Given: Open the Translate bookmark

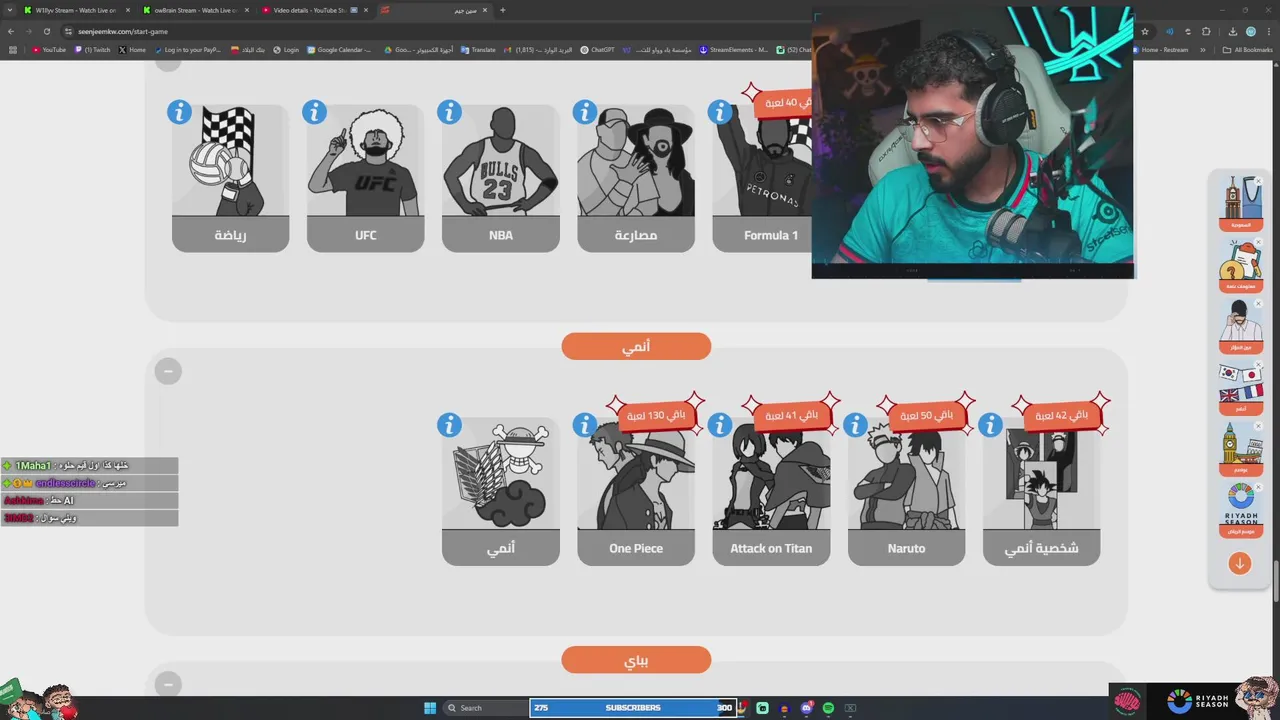Looking at the screenshot, I should pos(478,49).
